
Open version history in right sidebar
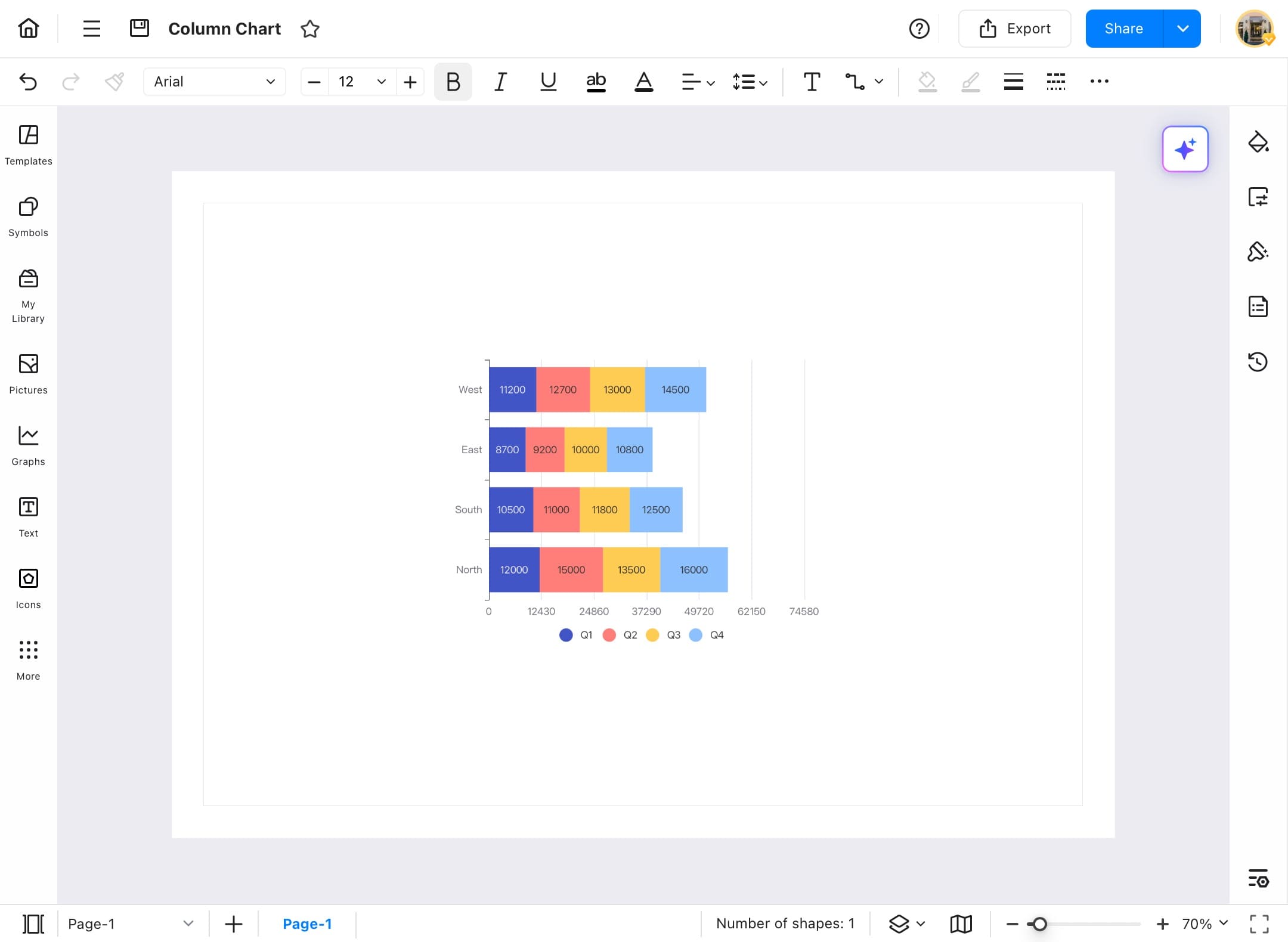click(1258, 361)
